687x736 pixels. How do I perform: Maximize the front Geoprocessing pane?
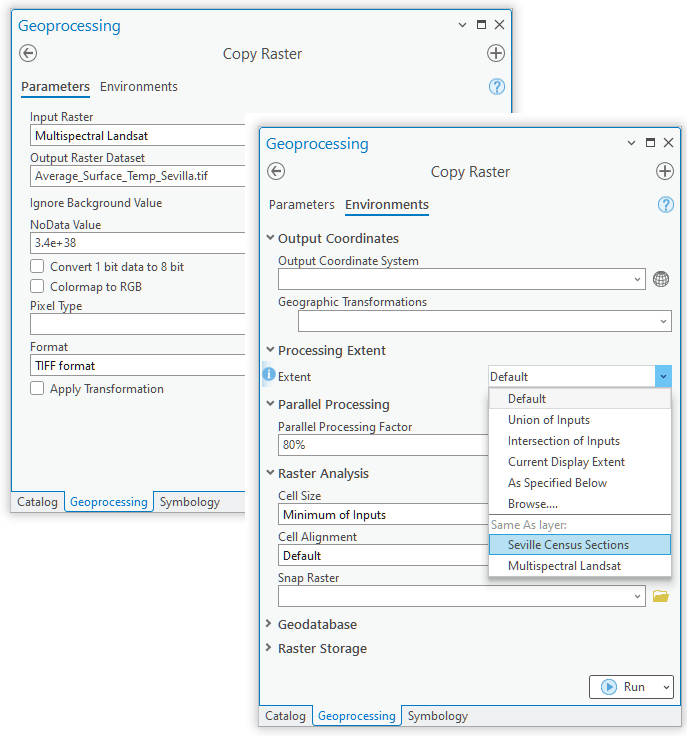click(650, 142)
